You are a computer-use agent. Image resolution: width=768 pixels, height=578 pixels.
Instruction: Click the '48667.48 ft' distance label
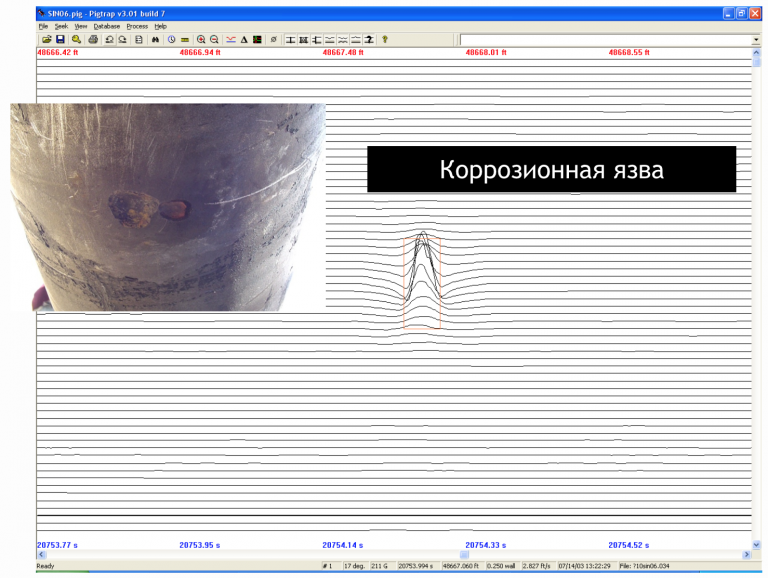[x=343, y=52]
